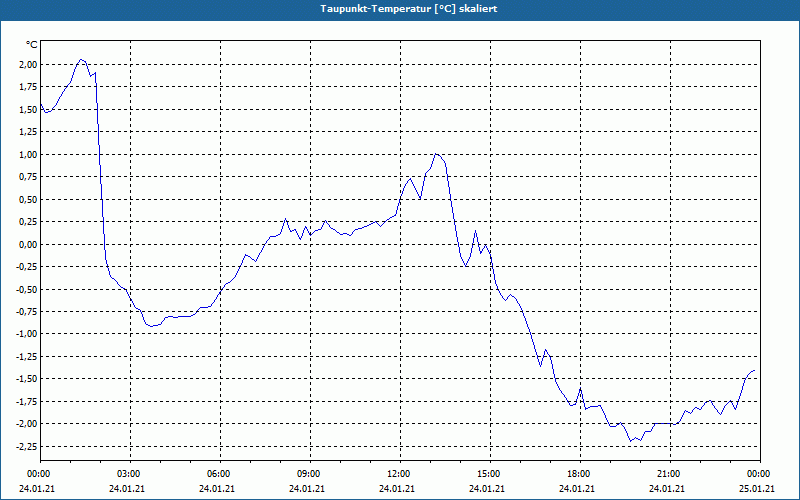Click the minus -1,75 y-axis label
The height and width of the screenshot is (500, 800).
pos(27,401)
